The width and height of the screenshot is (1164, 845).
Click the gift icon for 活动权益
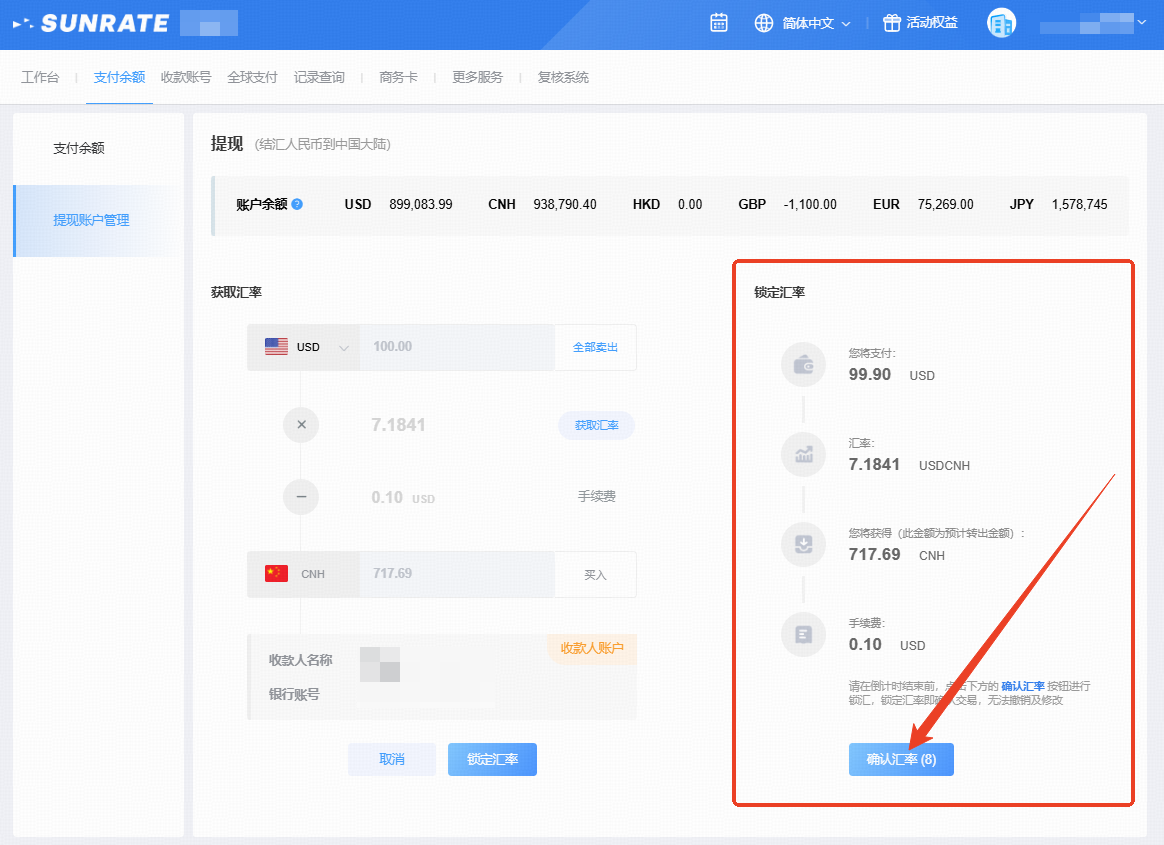coord(892,23)
